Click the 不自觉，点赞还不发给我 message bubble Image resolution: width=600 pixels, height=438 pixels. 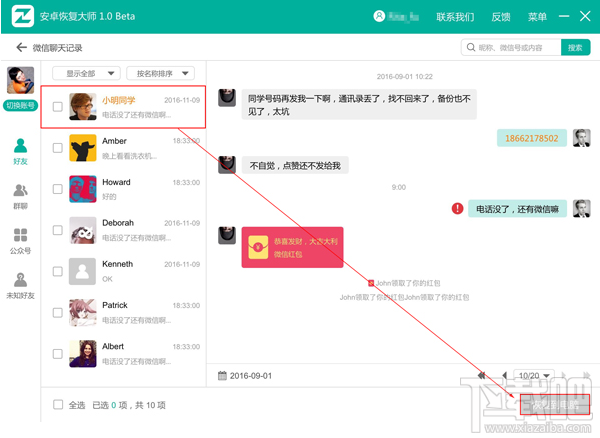295,165
